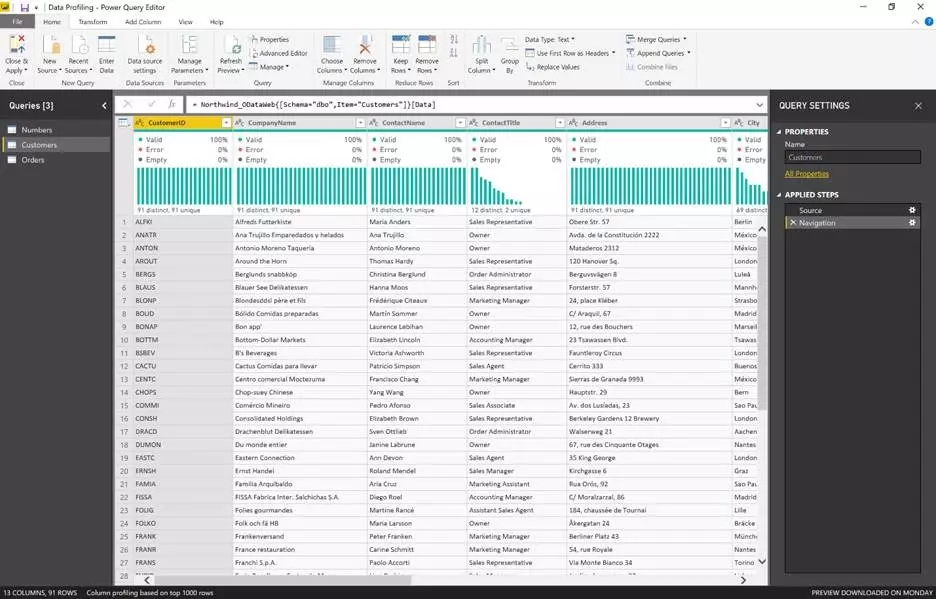936x599 pixels.
Task: Open the Data Type: Text dropdown
Action: pyautogui.click(x=550, y=39)
